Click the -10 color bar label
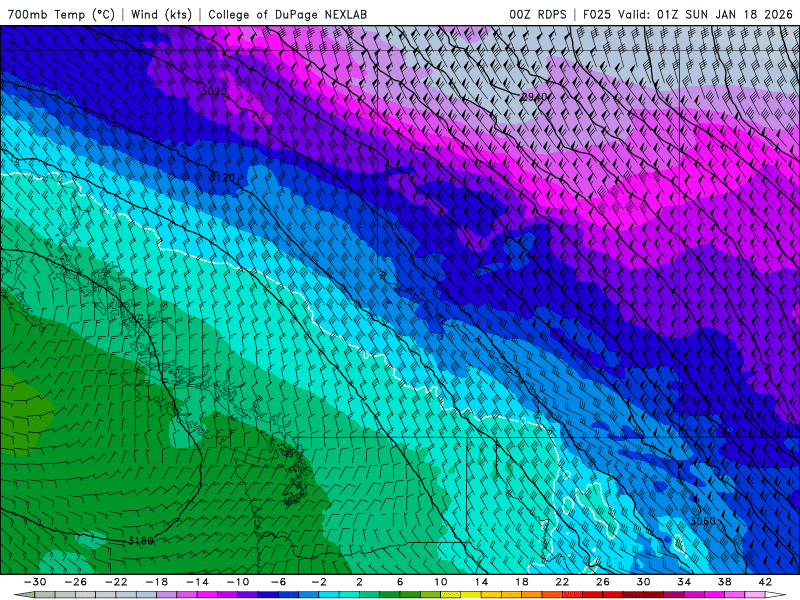Viewport: 800px width, 600px height. [238, 582]
